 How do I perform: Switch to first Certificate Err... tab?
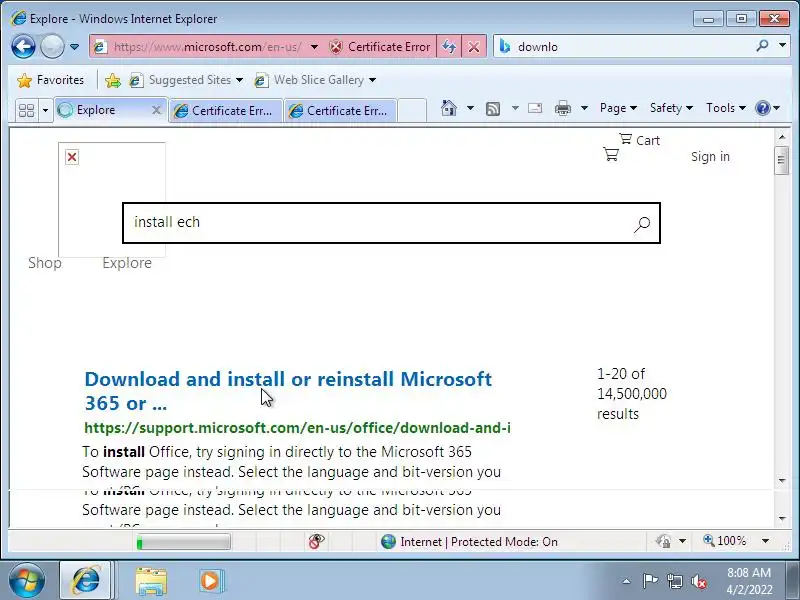click(226, 110)
